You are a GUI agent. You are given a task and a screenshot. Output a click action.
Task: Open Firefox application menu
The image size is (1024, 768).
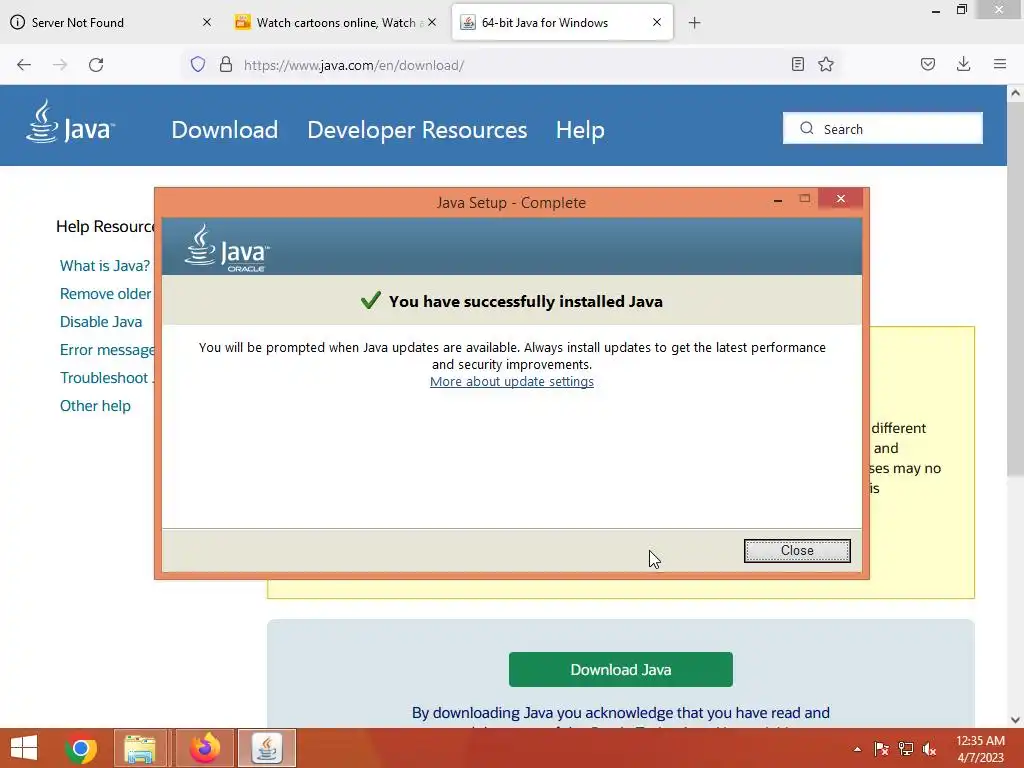pyautogui.click(x=1000, y=64)
